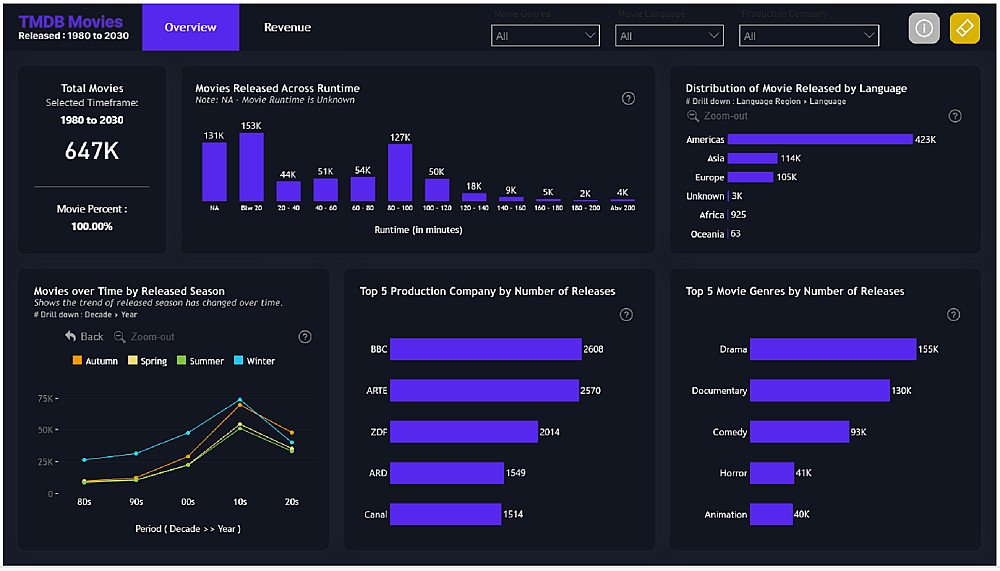Viewport: 1000px width, 571px height.
Task: Select the ZDF production company bar
Action: (x=464, y=432)
